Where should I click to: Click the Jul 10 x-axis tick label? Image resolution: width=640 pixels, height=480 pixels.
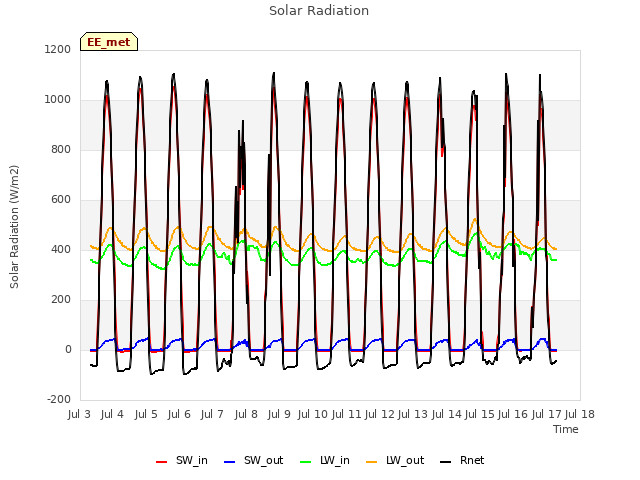tap(313, 414)
